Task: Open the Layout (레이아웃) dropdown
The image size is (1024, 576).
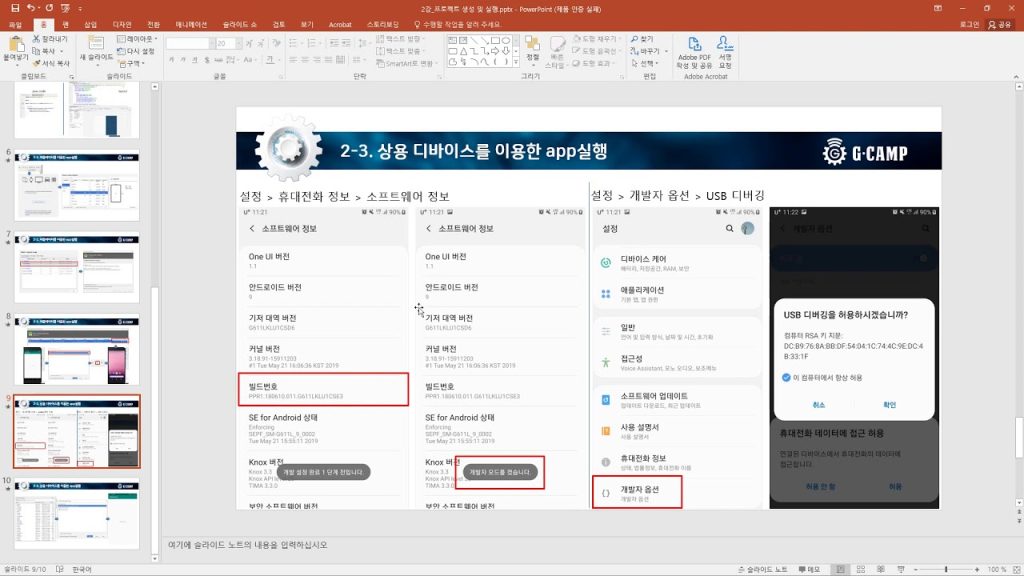Action: click(135, 38)
